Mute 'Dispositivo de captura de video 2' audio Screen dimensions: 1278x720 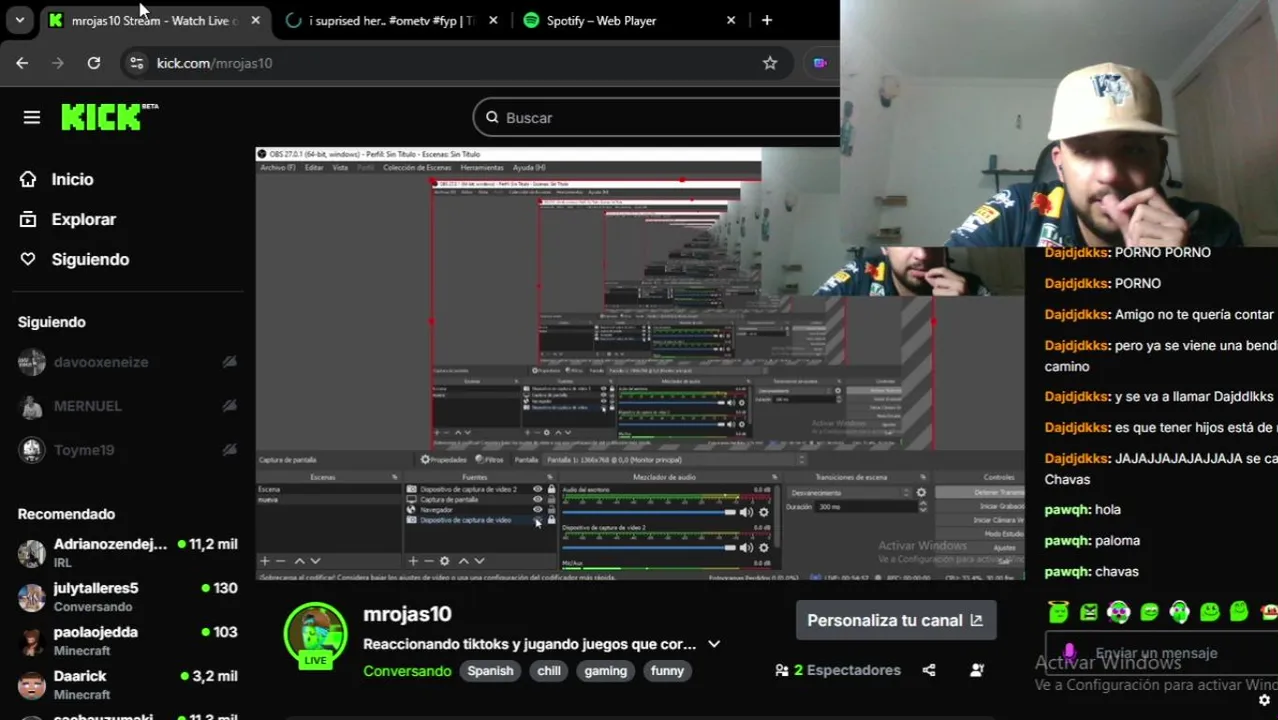[747, 547]
